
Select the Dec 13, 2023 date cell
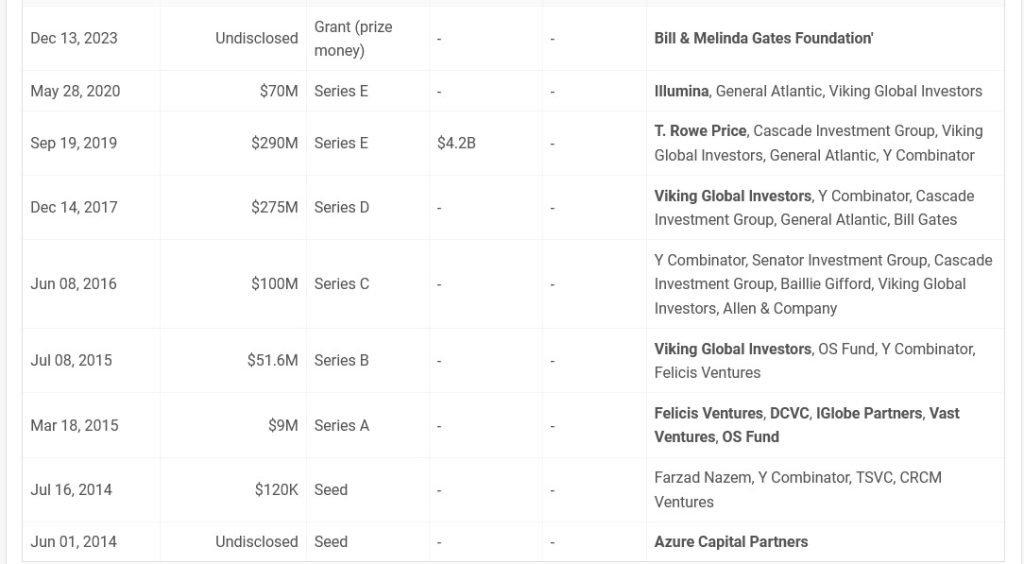pyautogui.click(x=74, y=39)
